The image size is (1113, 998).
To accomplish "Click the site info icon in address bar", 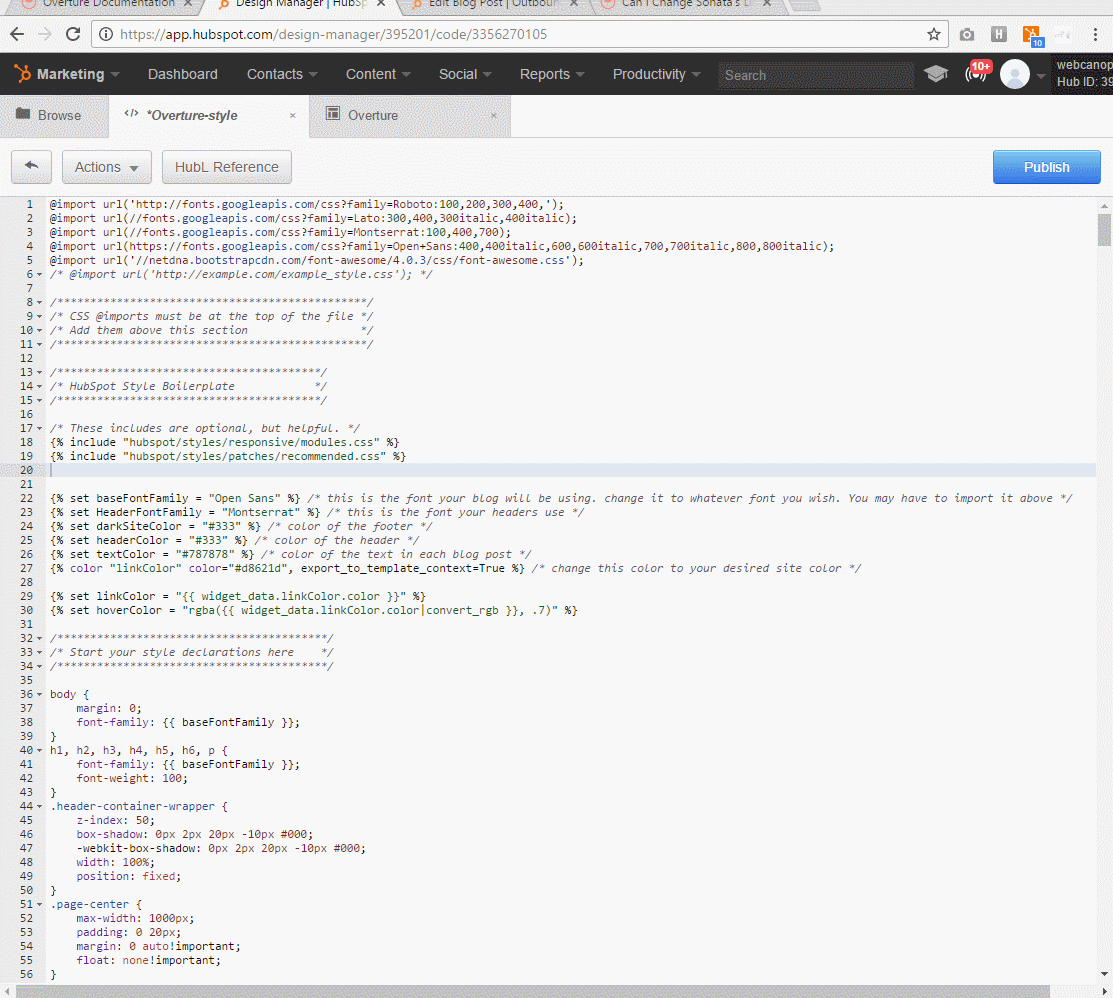I will [106, 34].
